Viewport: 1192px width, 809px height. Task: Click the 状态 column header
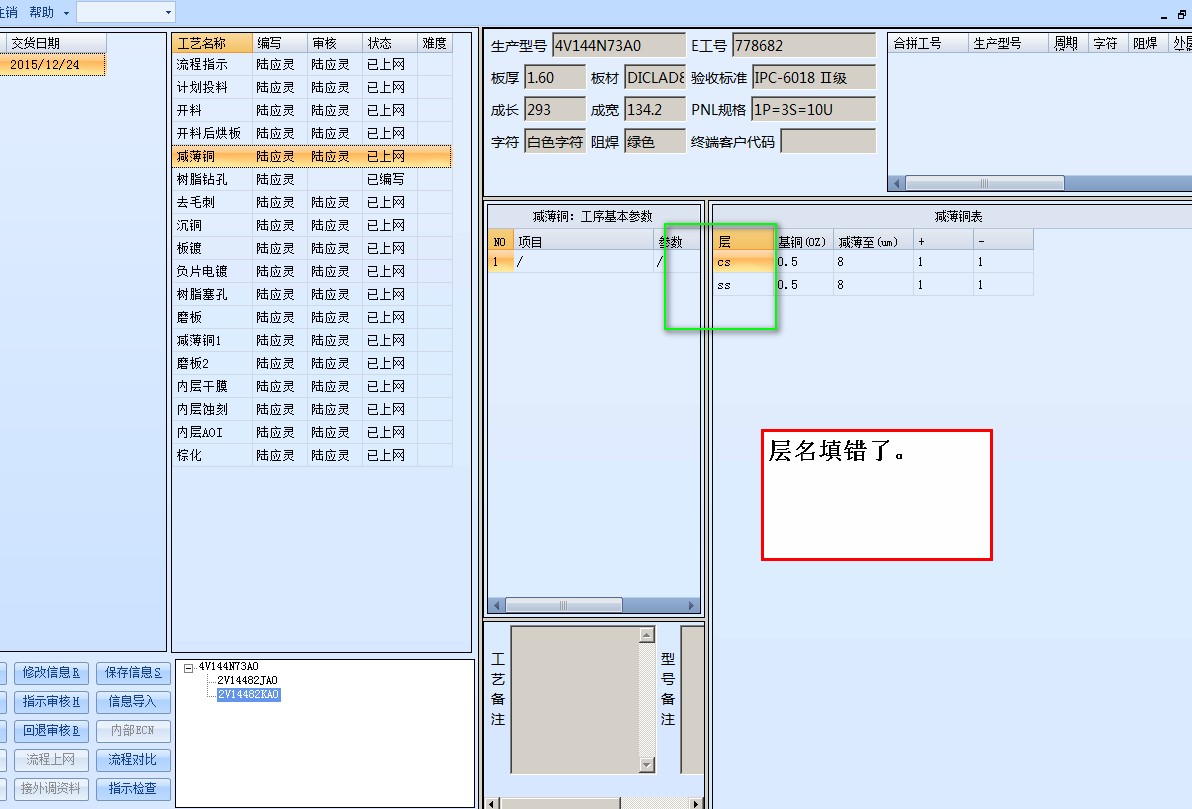coord(389,43)
